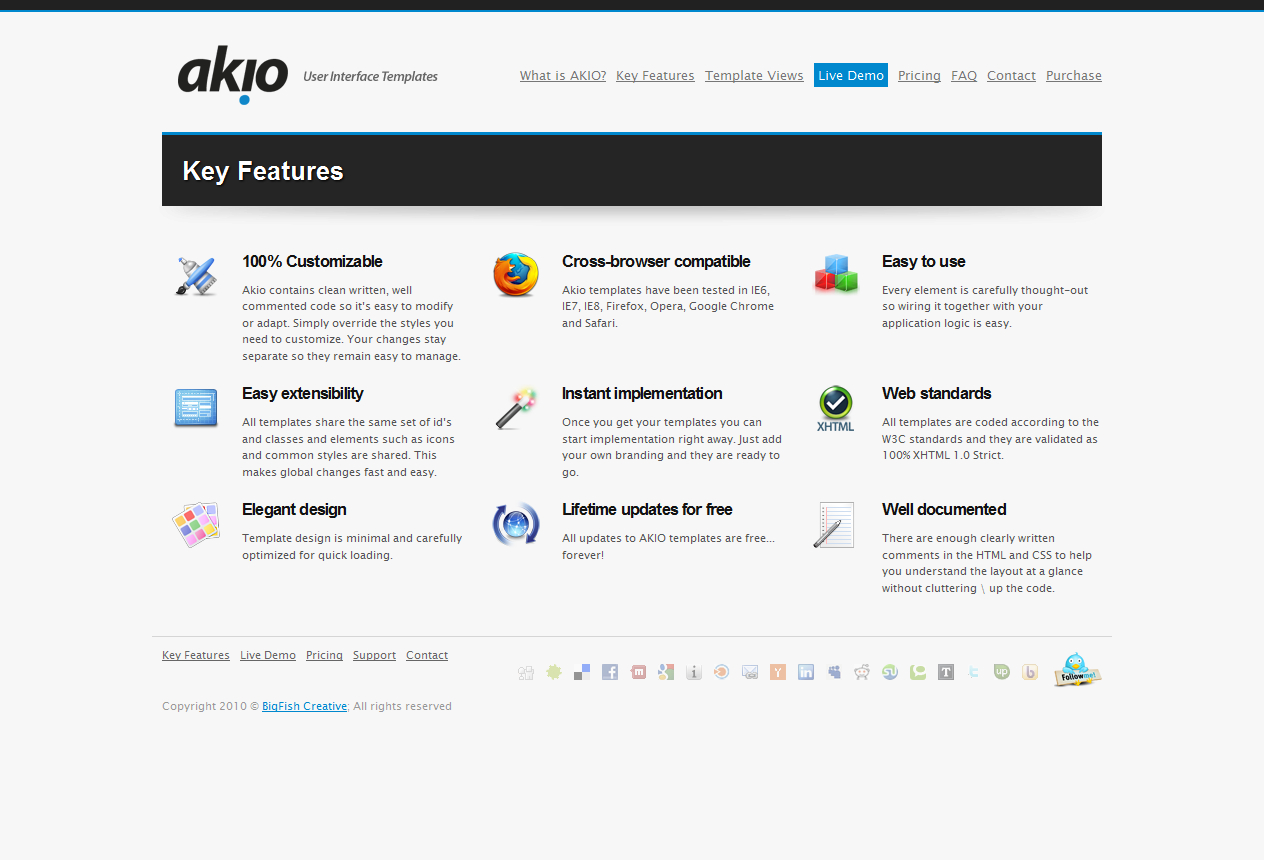Screen dimensions: 1264x860
Task: Click the Firefox icon beside Cross-browser compatible
Action: 516,275
